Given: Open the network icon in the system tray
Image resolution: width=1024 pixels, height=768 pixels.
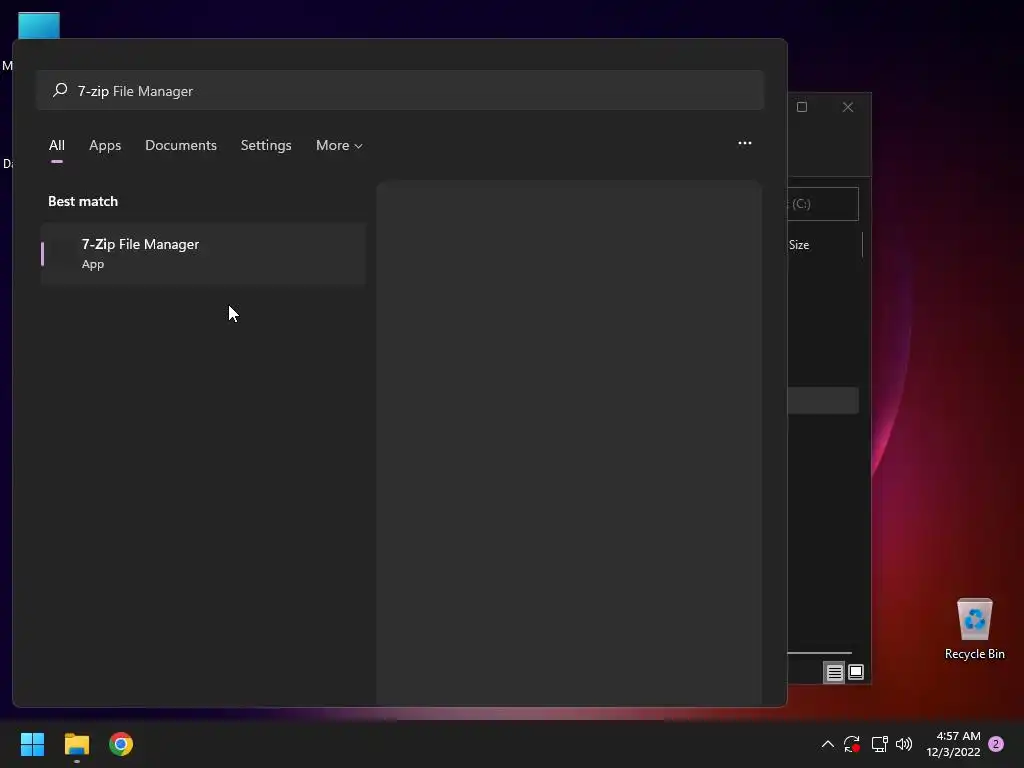Looking at the screenshot, I should 879,744.
